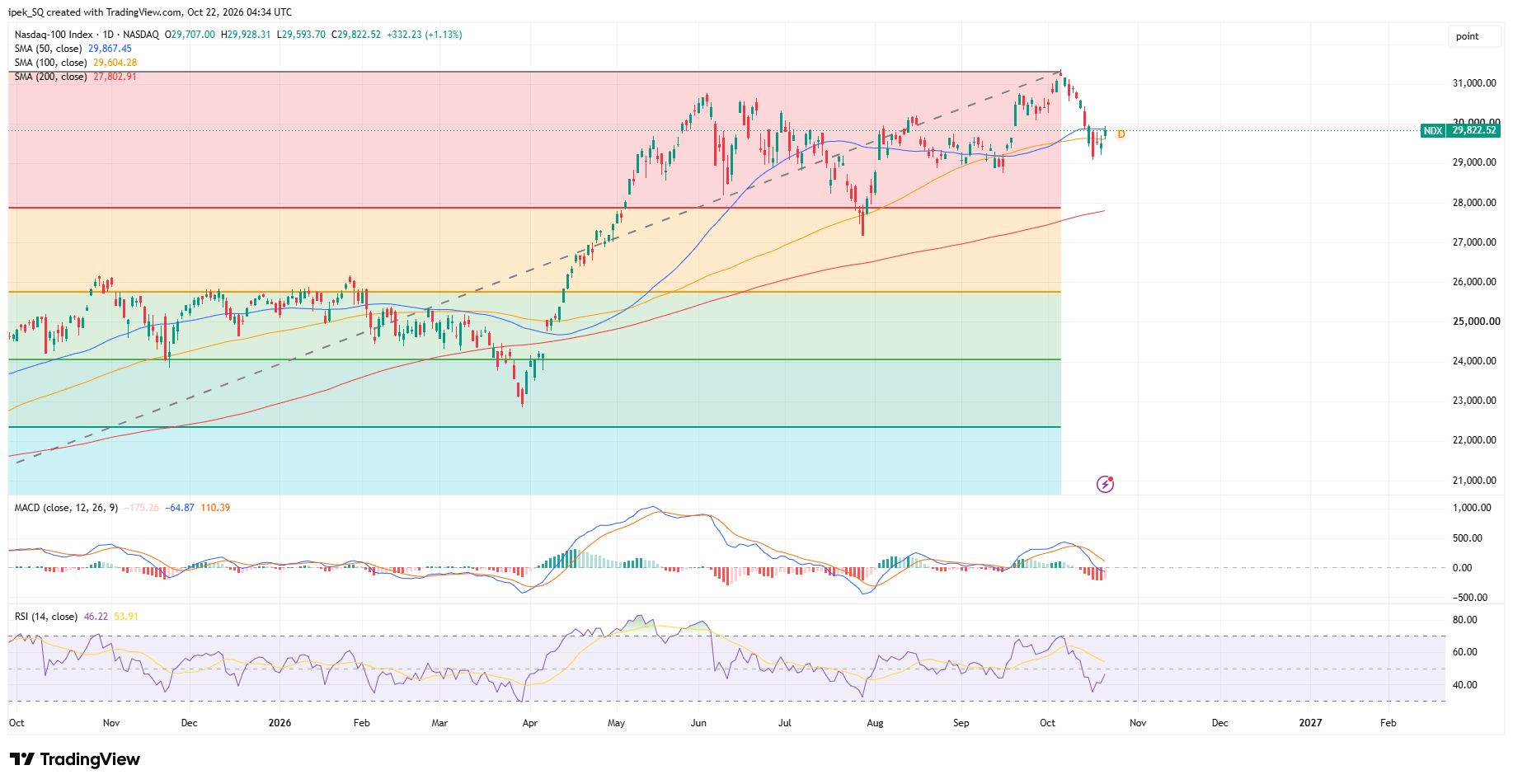Click the open price O29,707.00
This screenshot has width=1513, height=784.
[190, 35]
